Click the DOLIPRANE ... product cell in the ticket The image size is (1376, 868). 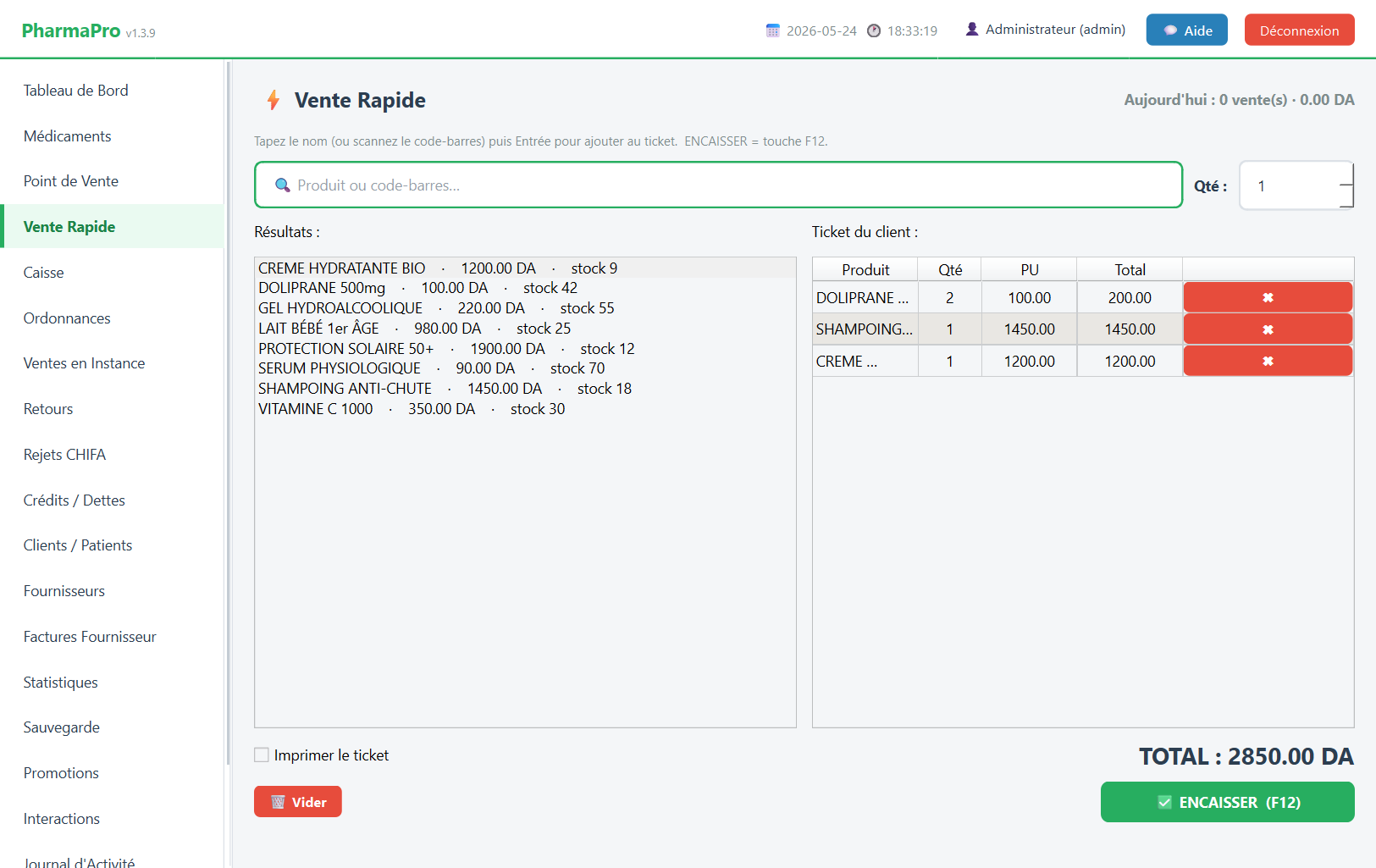(x=865, y=298)
